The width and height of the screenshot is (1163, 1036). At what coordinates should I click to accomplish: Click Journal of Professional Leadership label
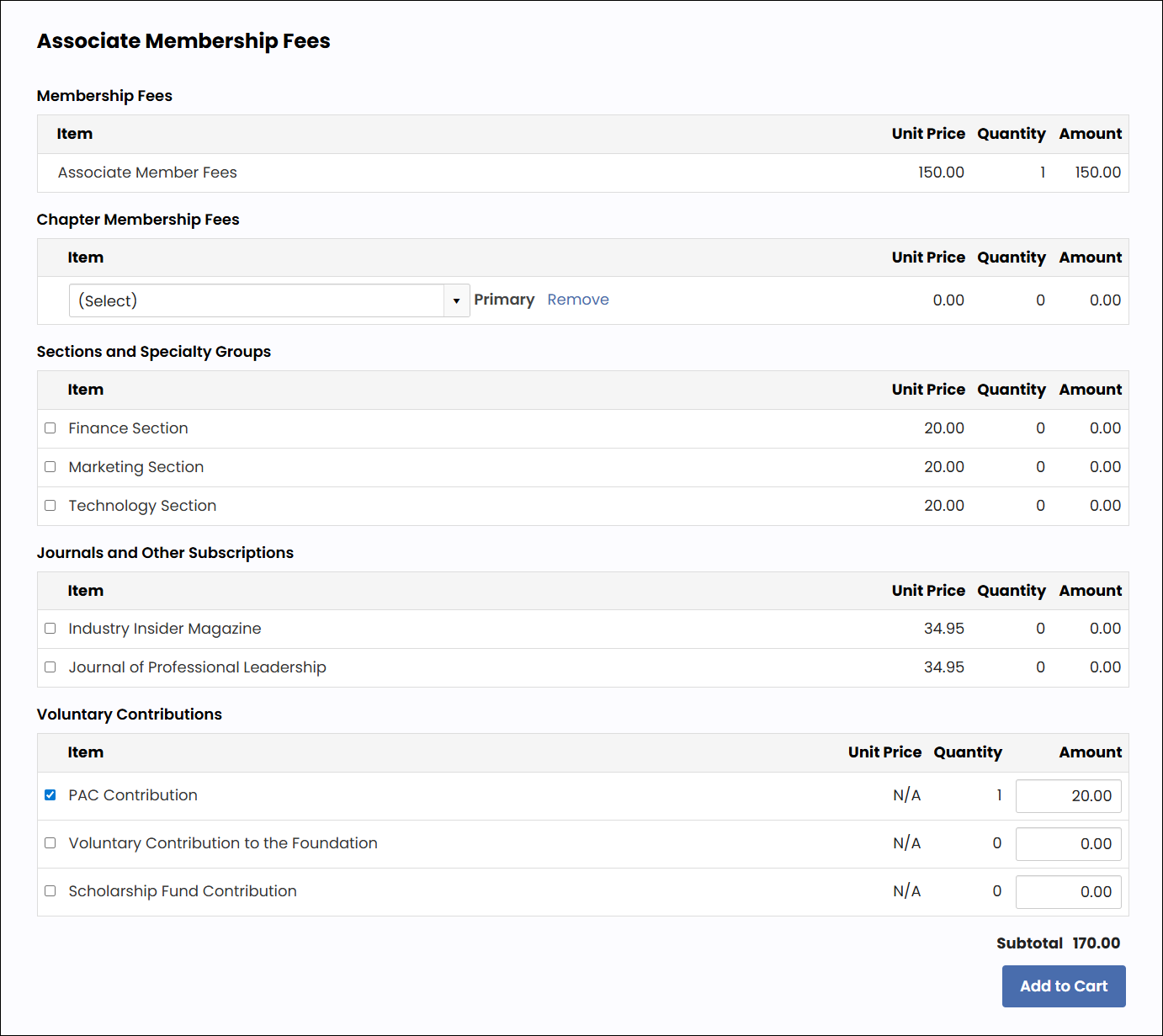[197, 667]
